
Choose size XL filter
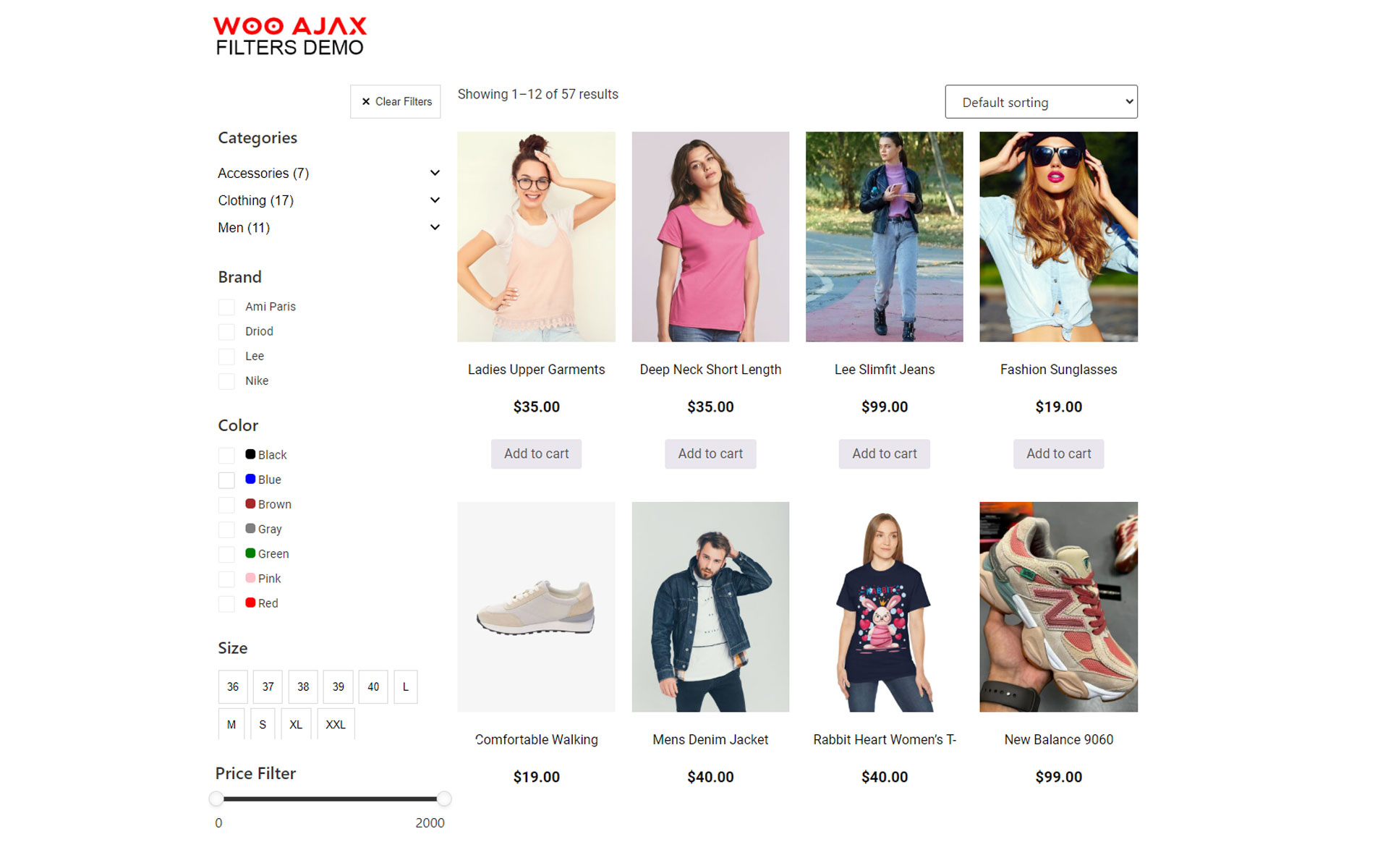point(296,725)
